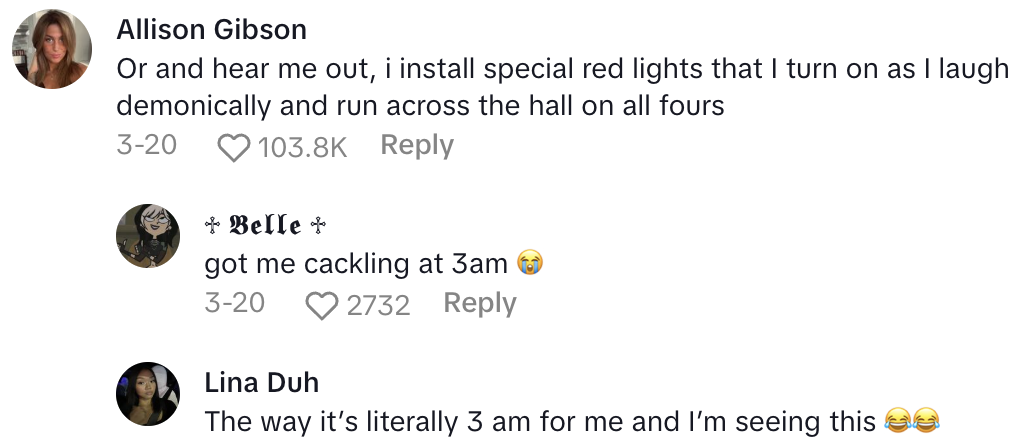
Task: Visit Belle's profile via her username
Action: point(265,225)
